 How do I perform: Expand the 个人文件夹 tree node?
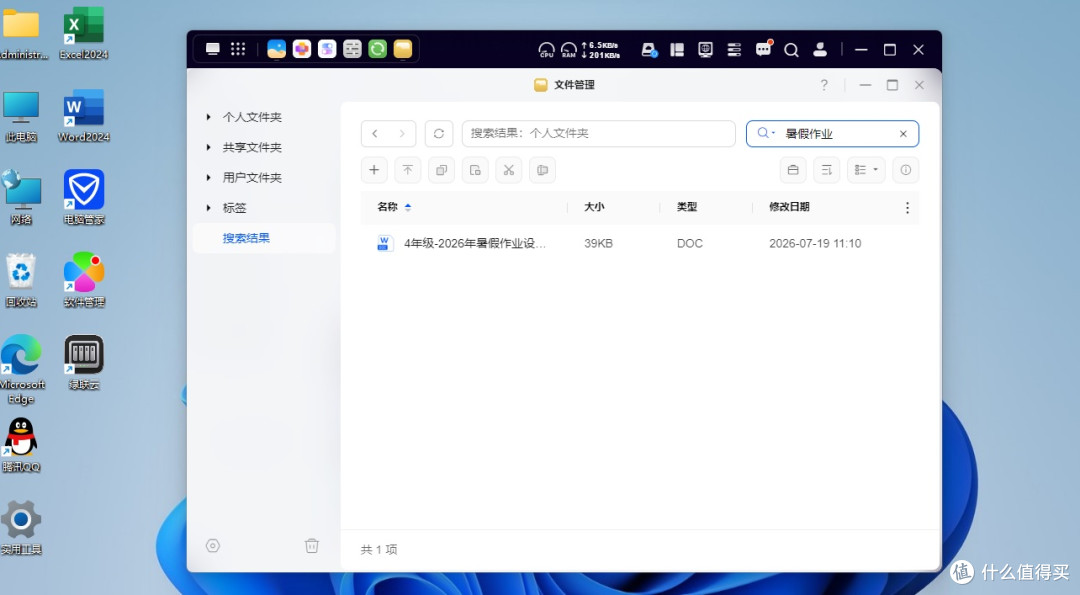(x=208, y=117)
